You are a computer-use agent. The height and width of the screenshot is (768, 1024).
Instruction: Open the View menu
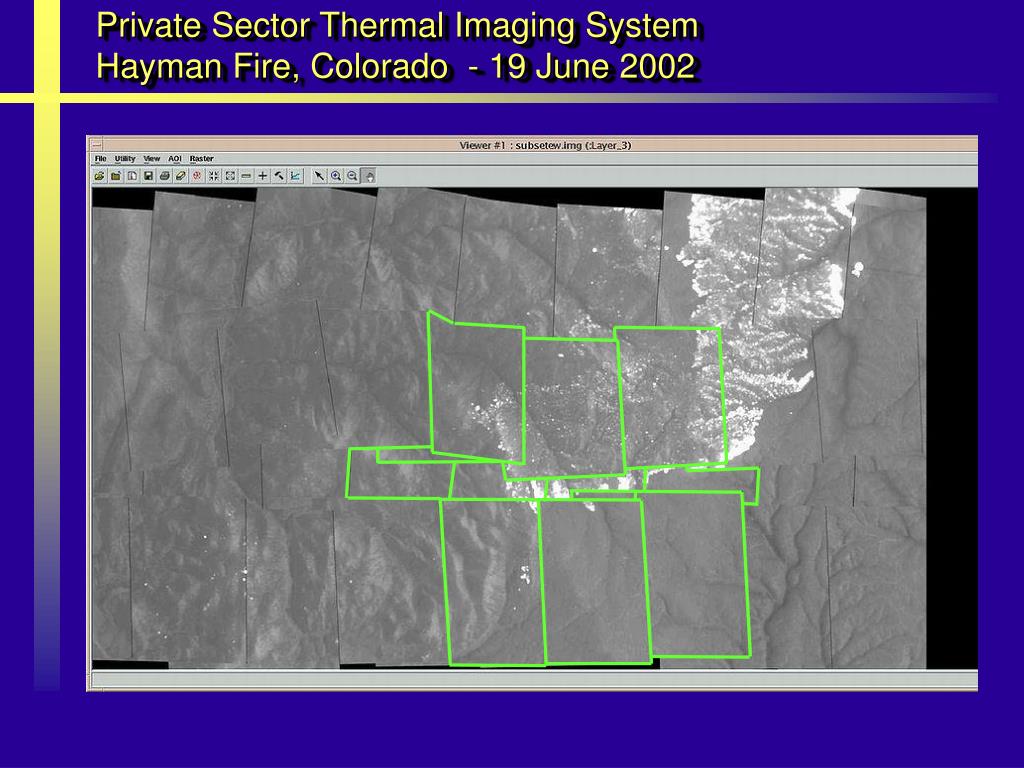(152, 159)
